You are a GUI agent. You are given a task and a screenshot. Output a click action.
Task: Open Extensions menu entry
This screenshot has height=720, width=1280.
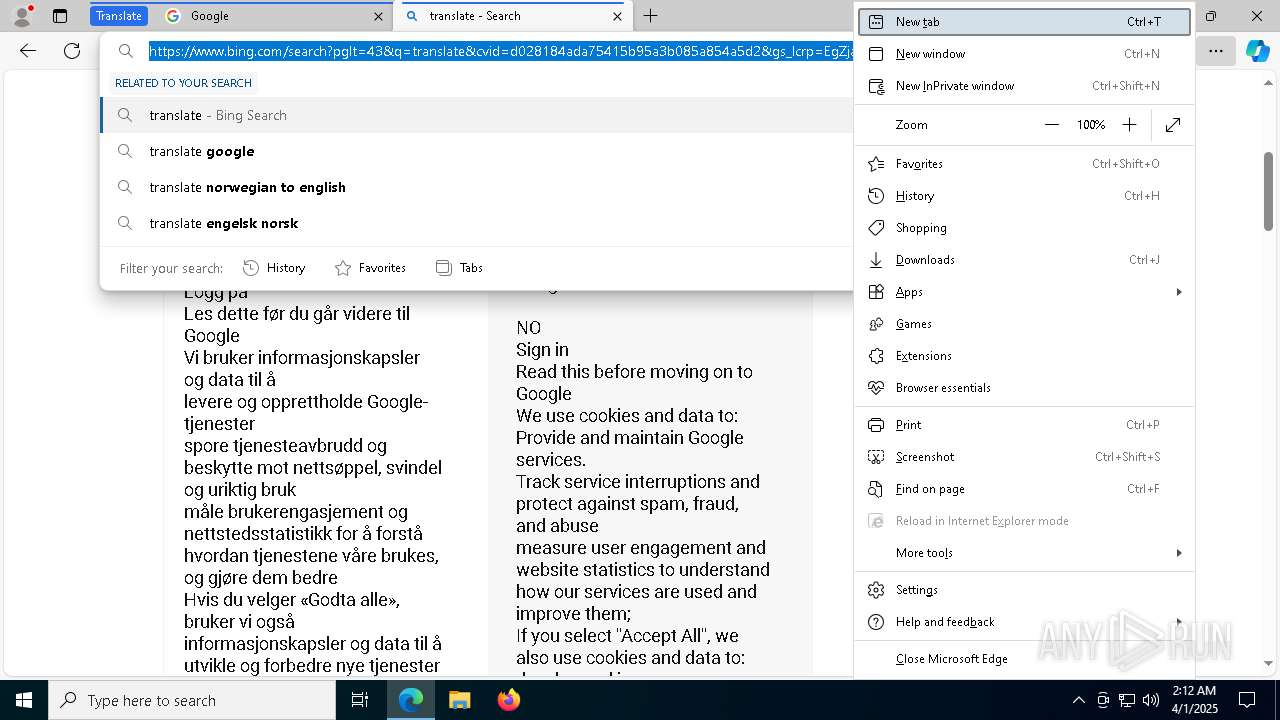click(x=1025, y=356)
